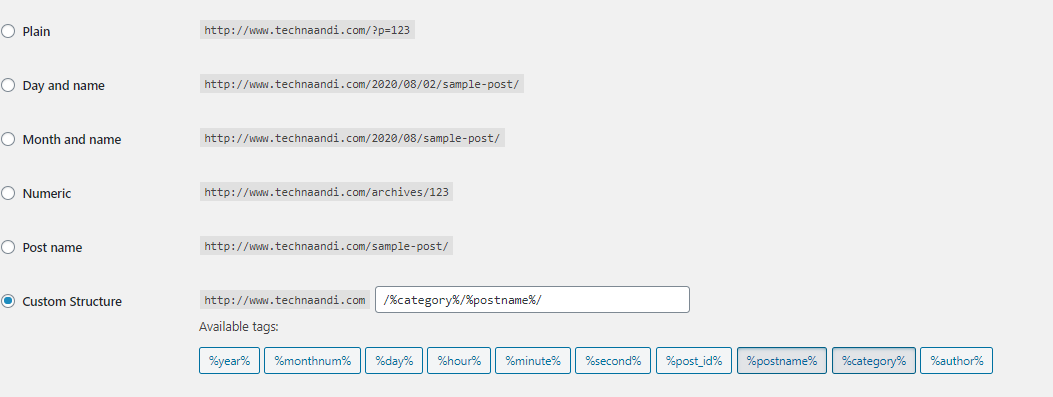
Task: Select the Post name radio button
Action: coord(7,247)
